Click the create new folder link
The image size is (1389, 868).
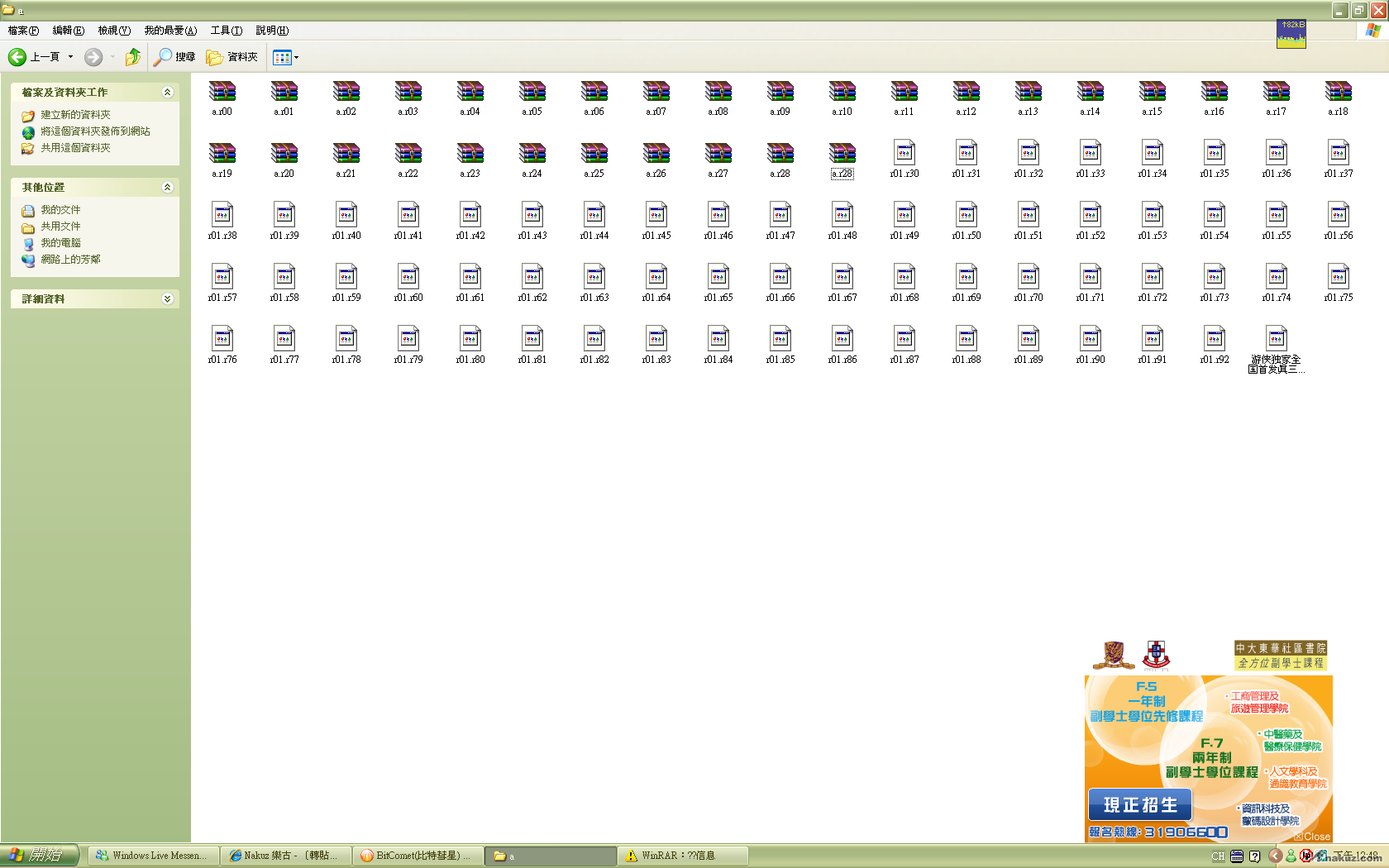click(x=75, y=115)
